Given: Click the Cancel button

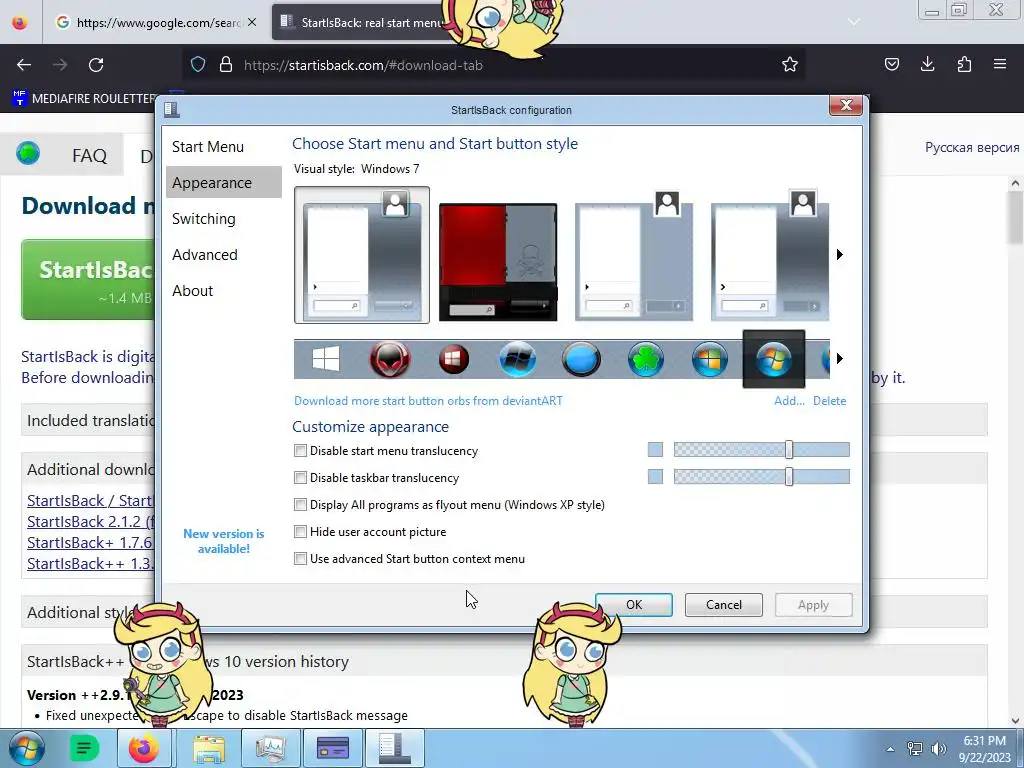Looking at the screenshot, I should (724, 605).
